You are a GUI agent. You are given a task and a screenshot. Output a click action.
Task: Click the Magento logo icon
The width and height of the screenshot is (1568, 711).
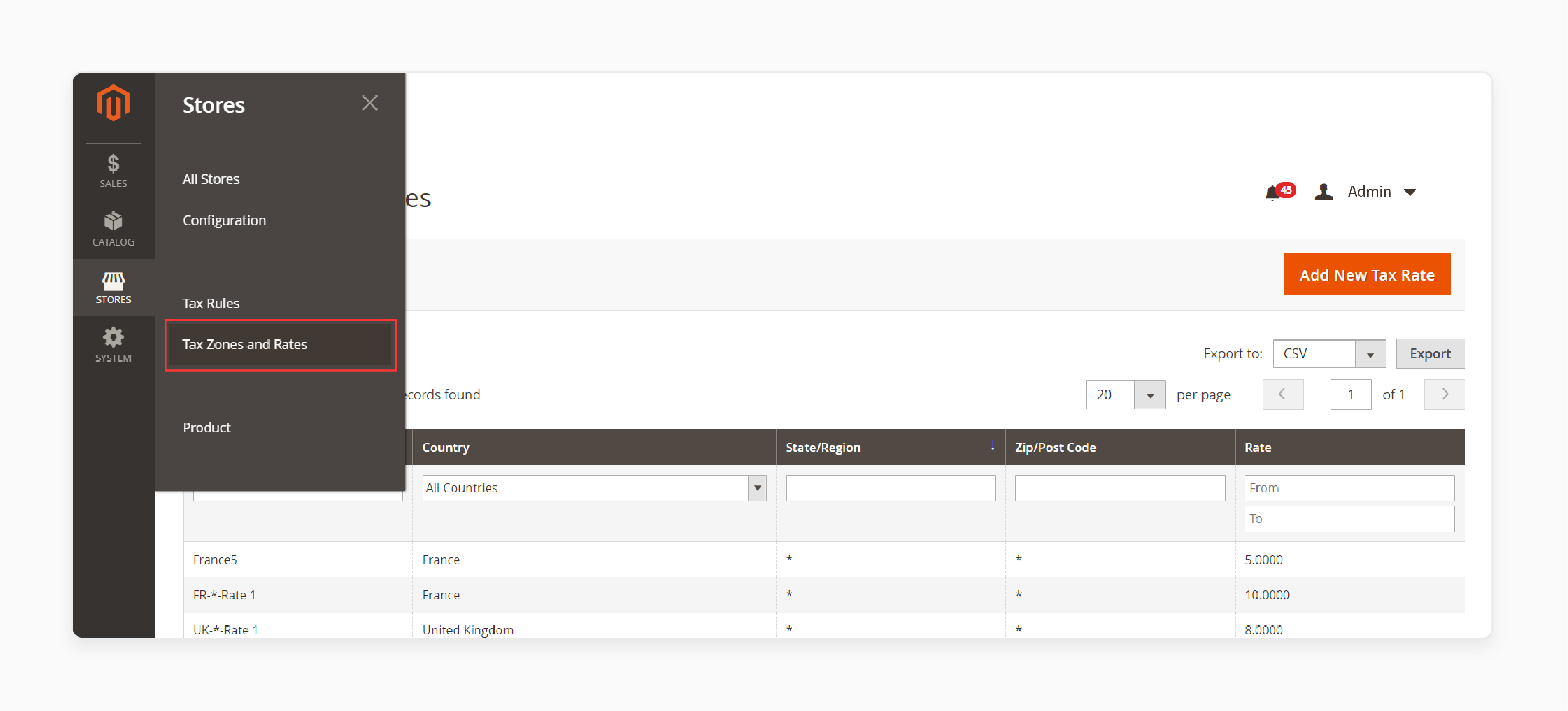(113, 103)
